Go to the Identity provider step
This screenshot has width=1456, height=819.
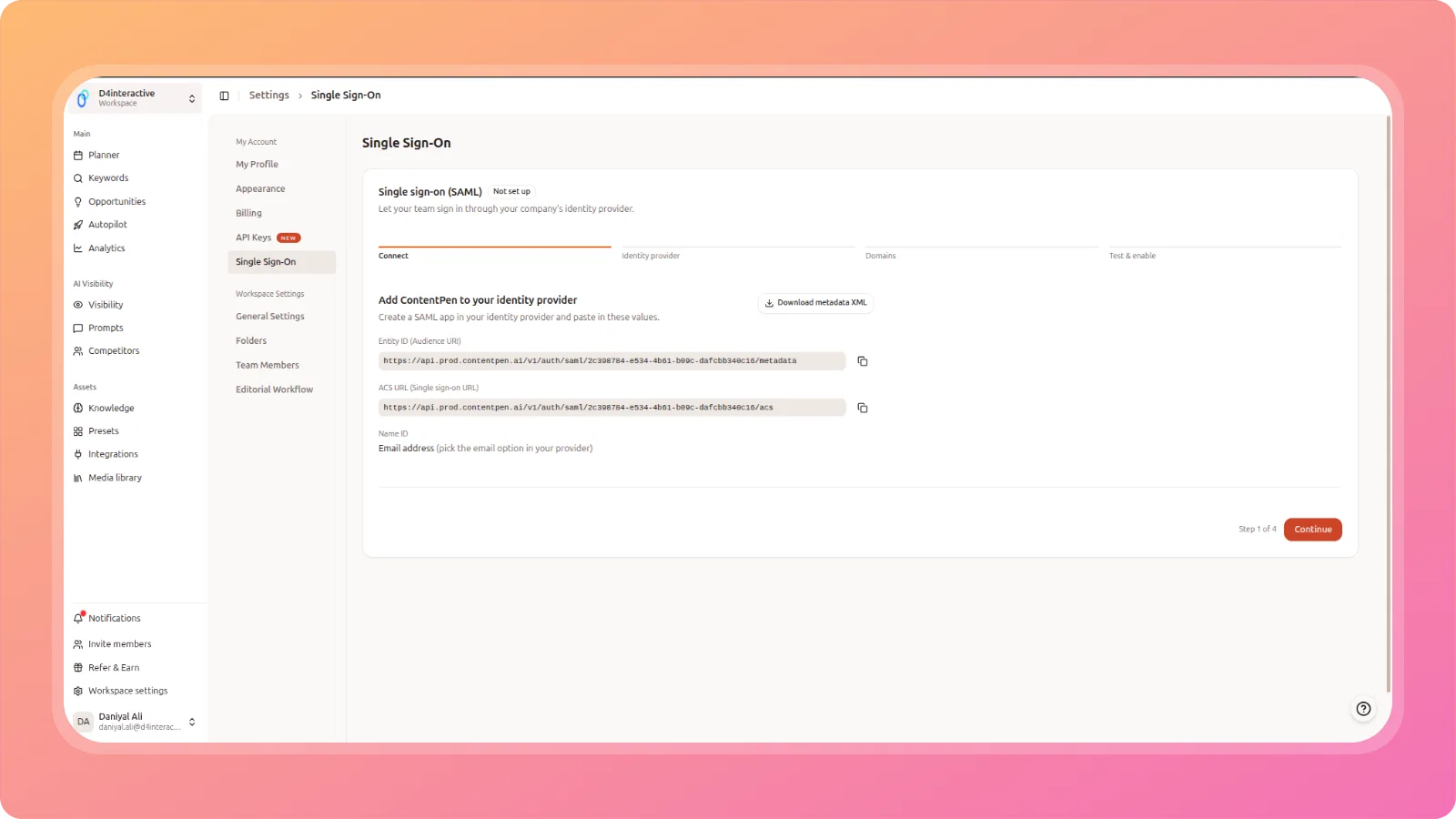[x=739, y=253]
